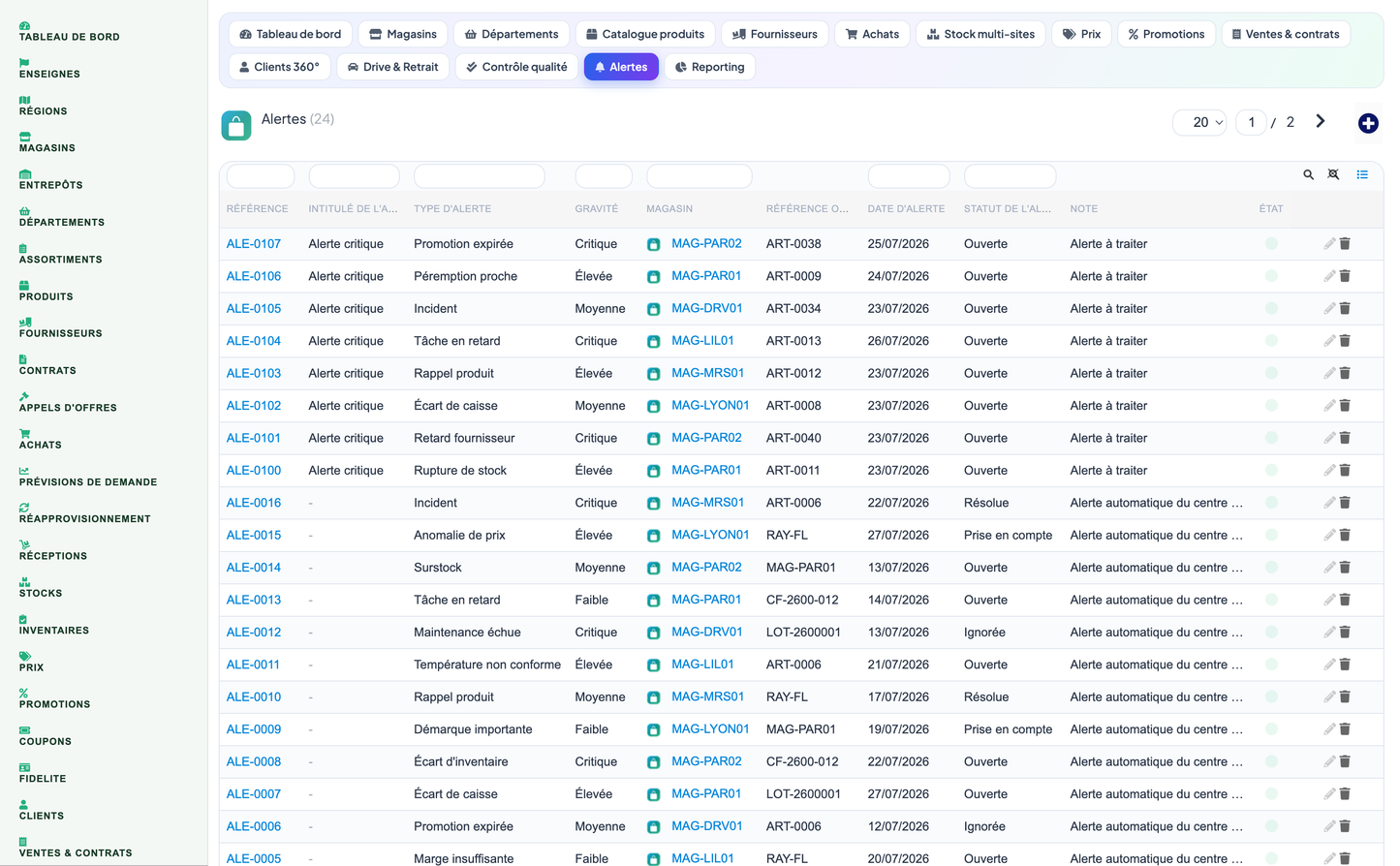Click the Date d'alerte filter input
The image size is (1400, 866).
pyautogui.click(x=909, y=176)
